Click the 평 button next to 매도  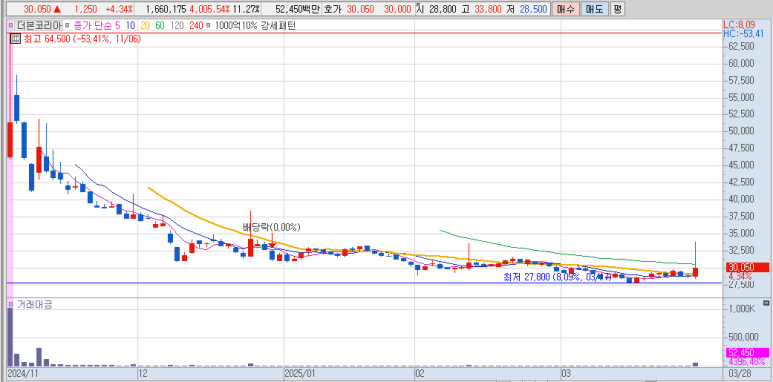(x=617, y=9)
